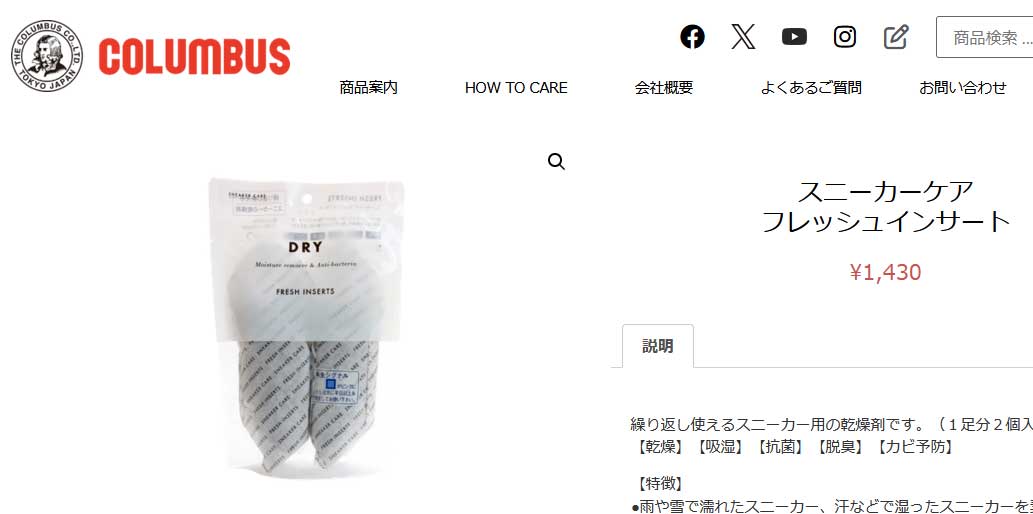The height and width of the screenshot is (514, 1033).
Task: Open the X (Twitter) icon link
Action: [x=743, y=37]
